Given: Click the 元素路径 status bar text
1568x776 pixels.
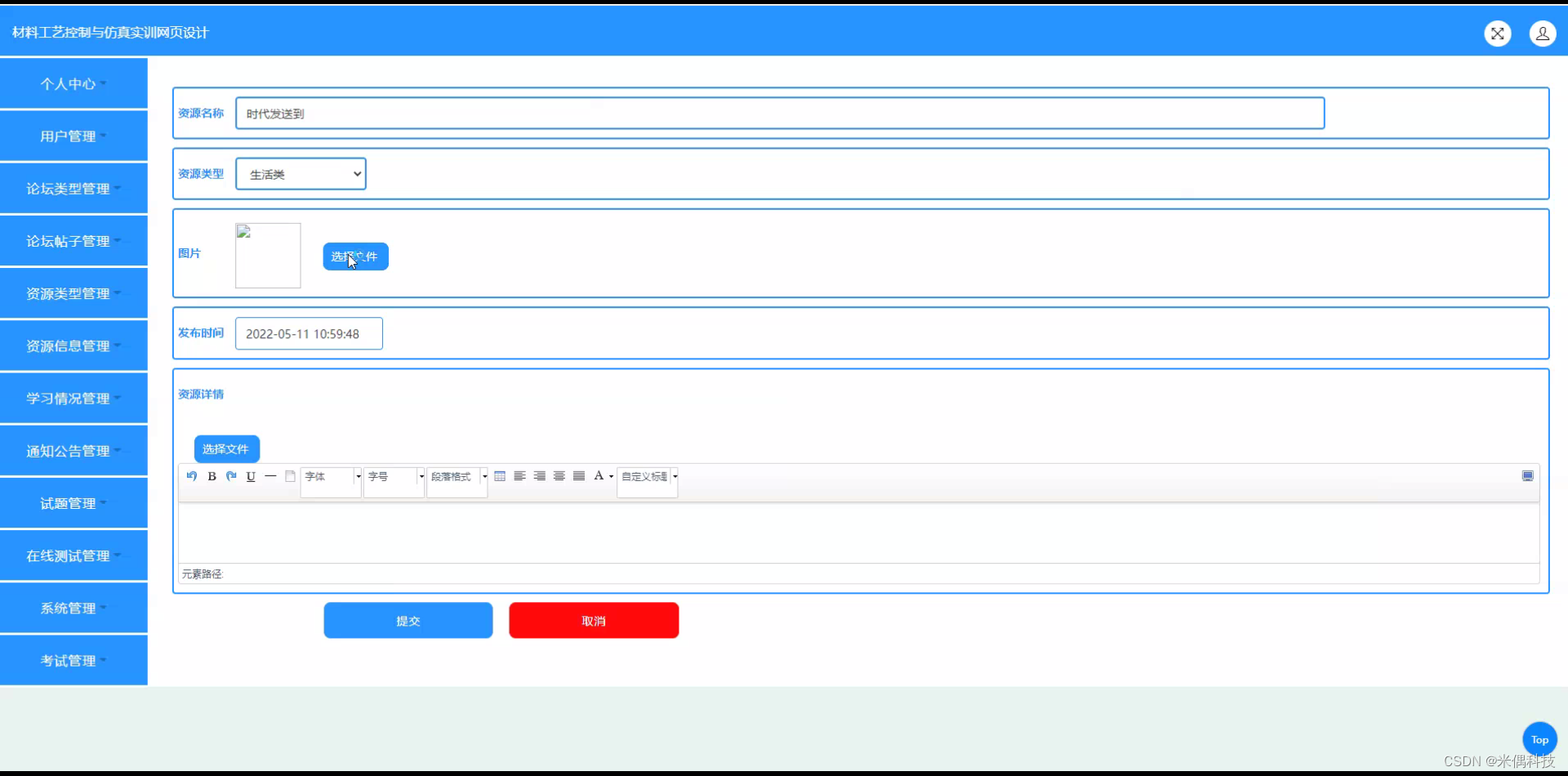Looking at the screenshot, I should pyautogui.click(x=203, y=574).
